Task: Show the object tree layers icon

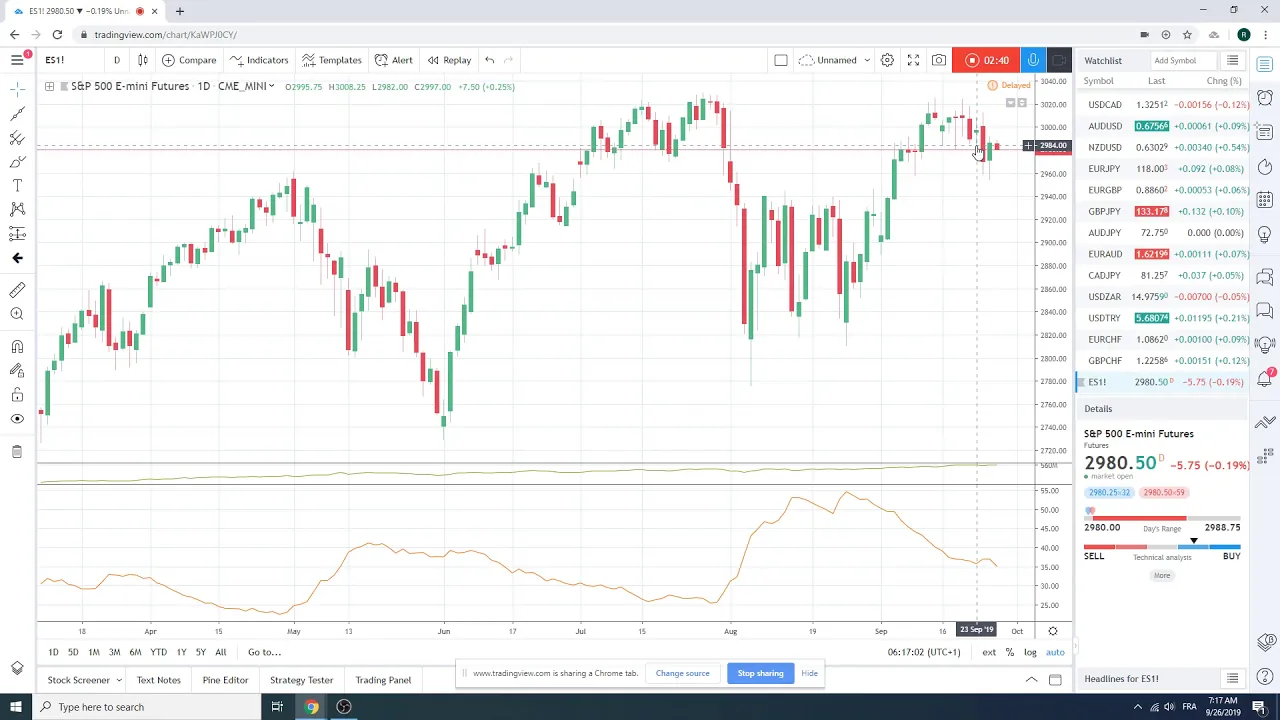Action: [17, 668]
